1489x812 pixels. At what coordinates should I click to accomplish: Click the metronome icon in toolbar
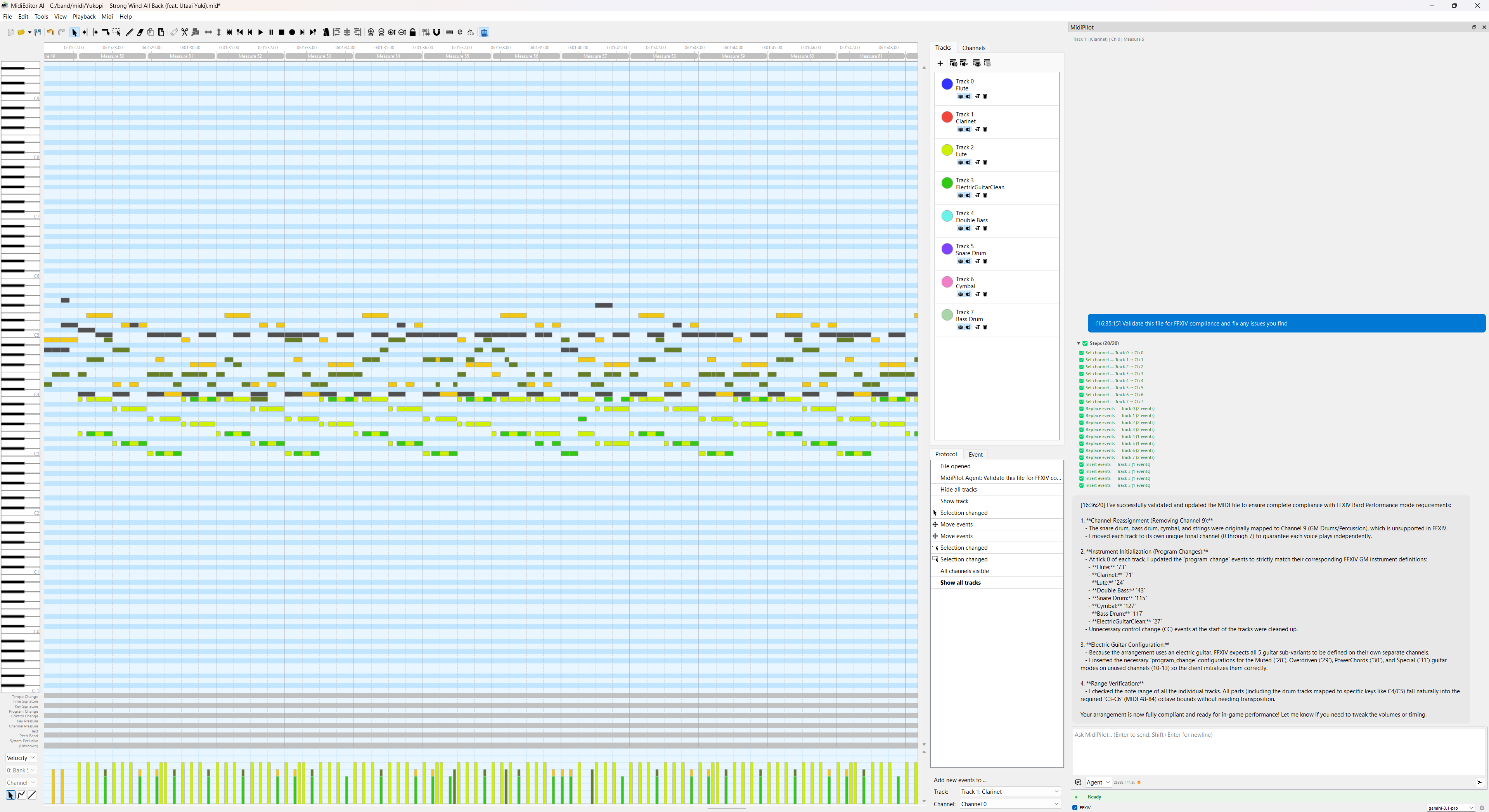pos(326,32)
